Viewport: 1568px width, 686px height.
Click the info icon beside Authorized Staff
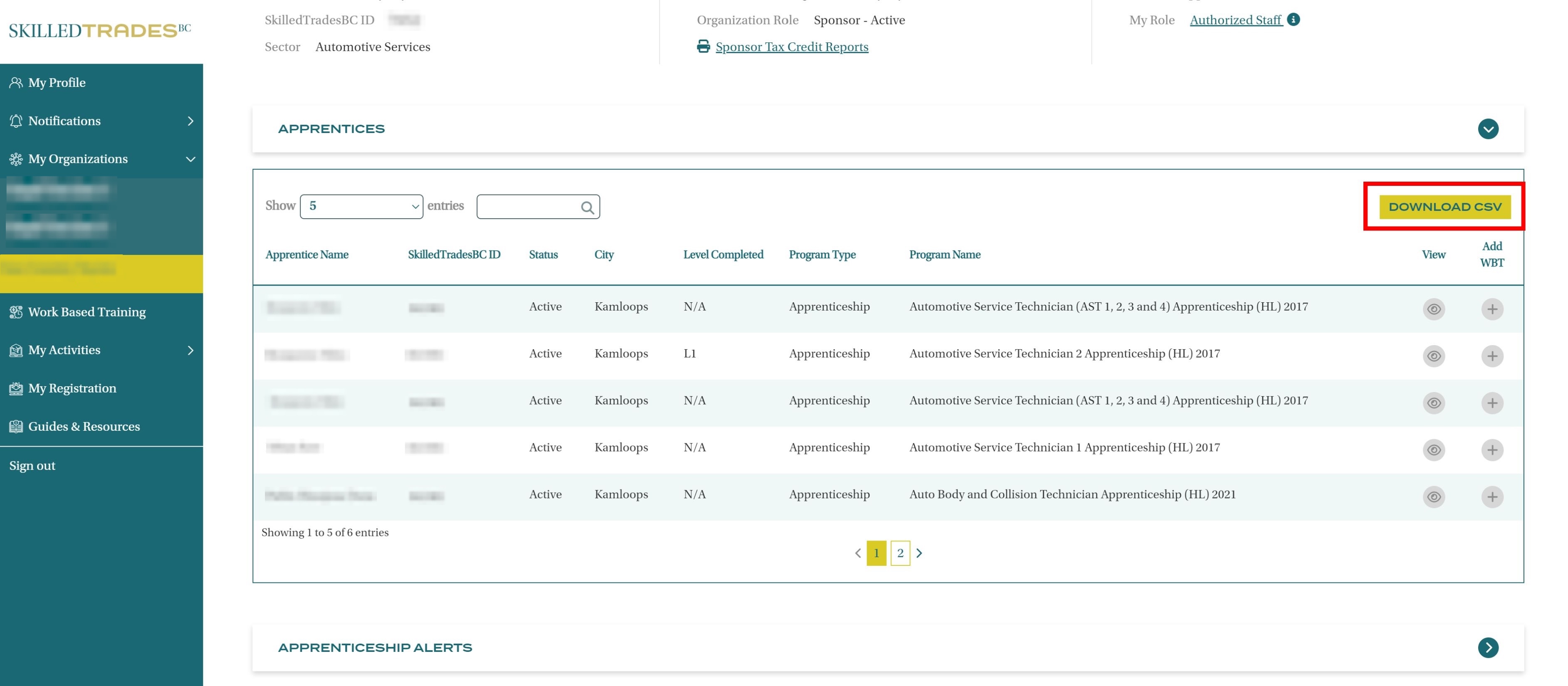1293,20
